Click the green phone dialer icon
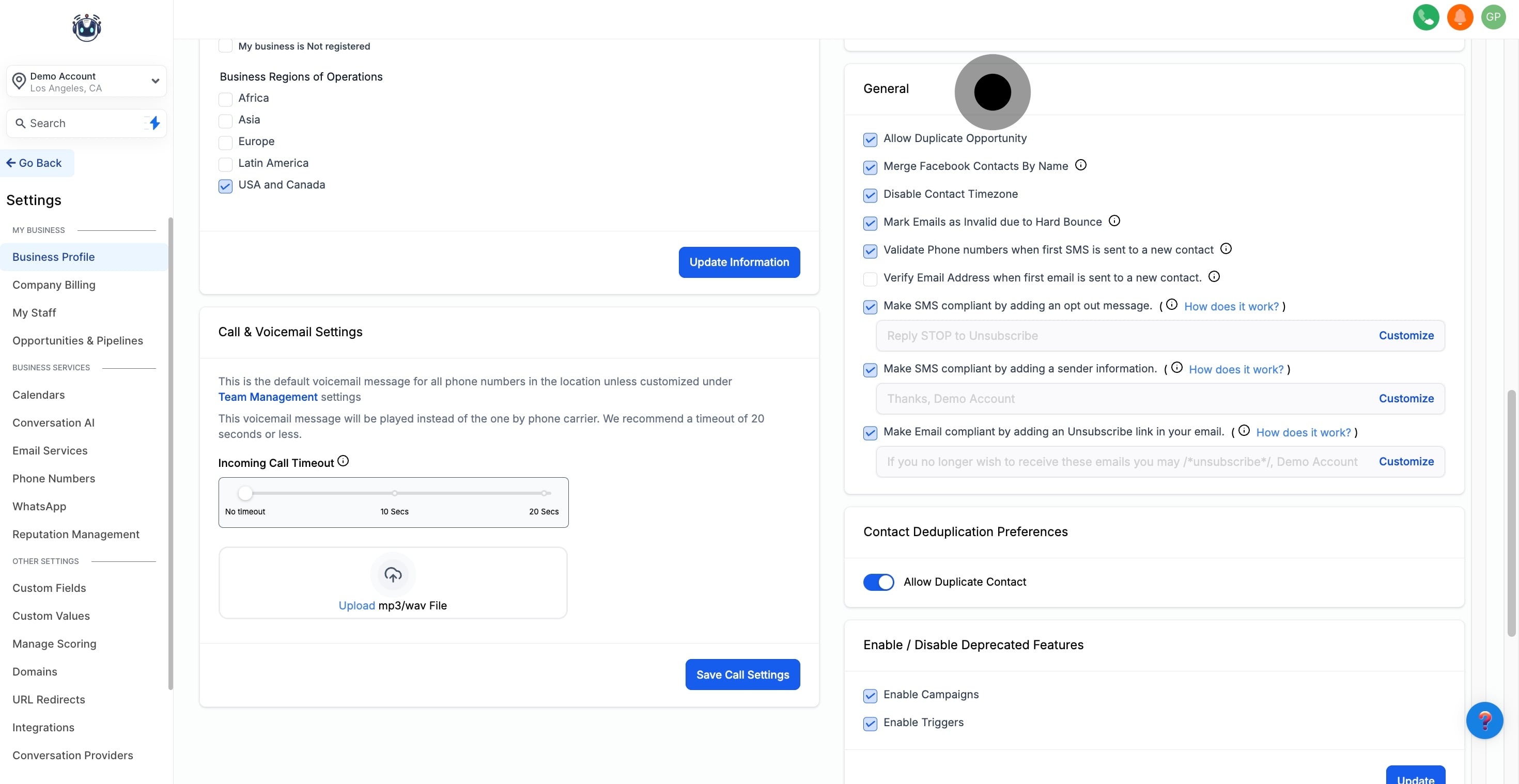Viewport: 1519px width, 784px height. (1425, 17)
